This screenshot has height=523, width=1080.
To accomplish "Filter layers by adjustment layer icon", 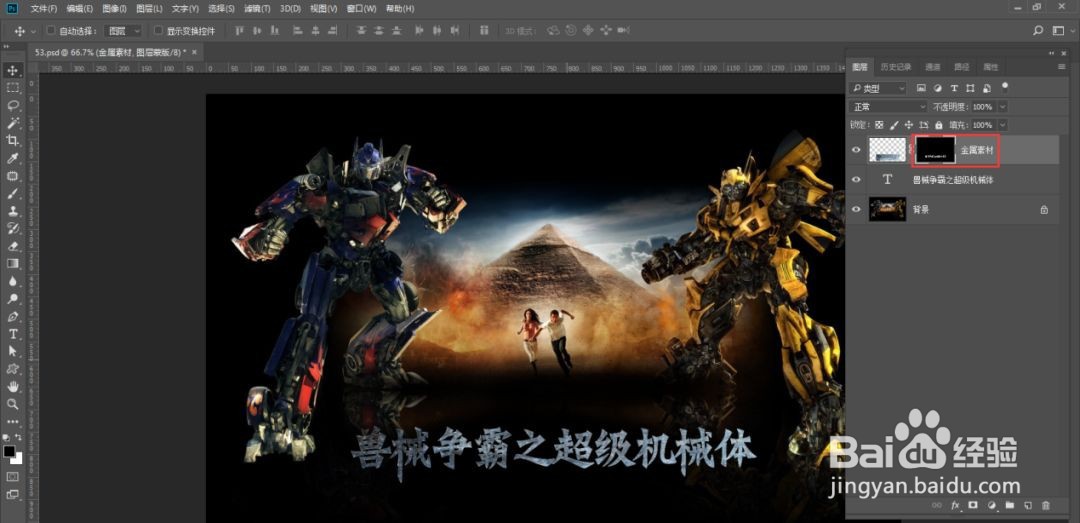I will tap(937, 88).
